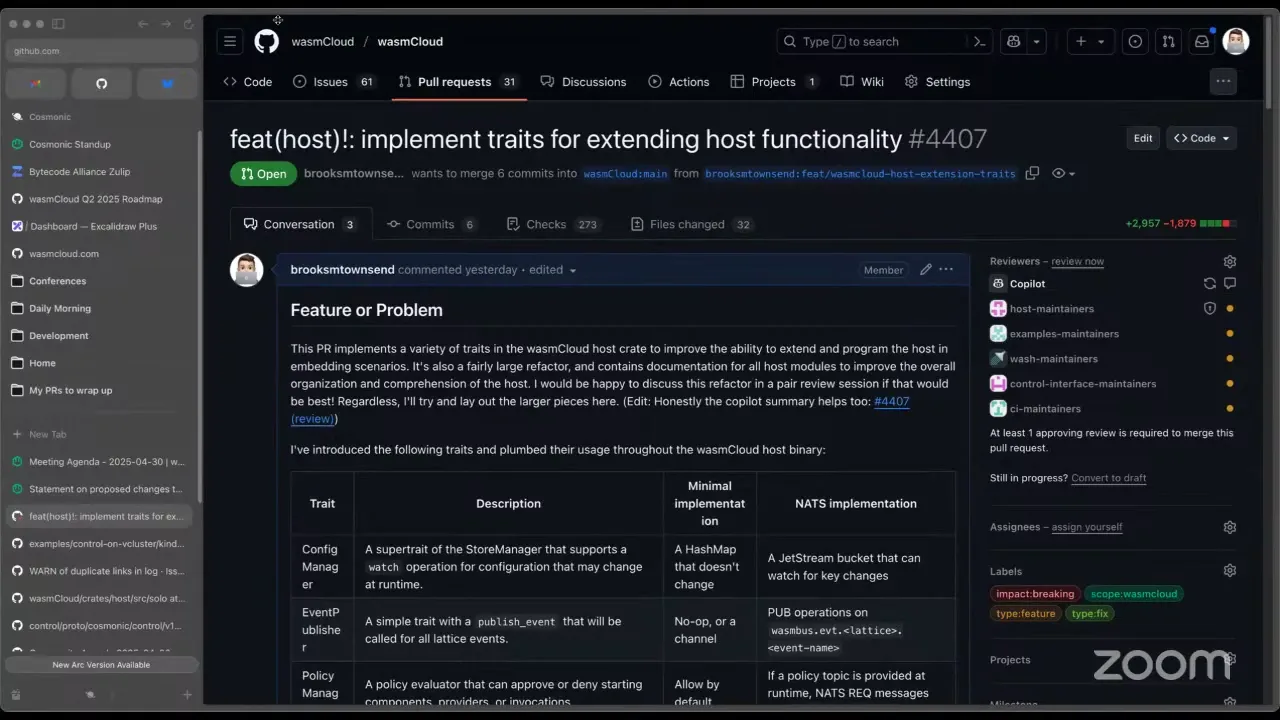
Task: Open the command palette icon in search bar
Action: pos(980,41)
